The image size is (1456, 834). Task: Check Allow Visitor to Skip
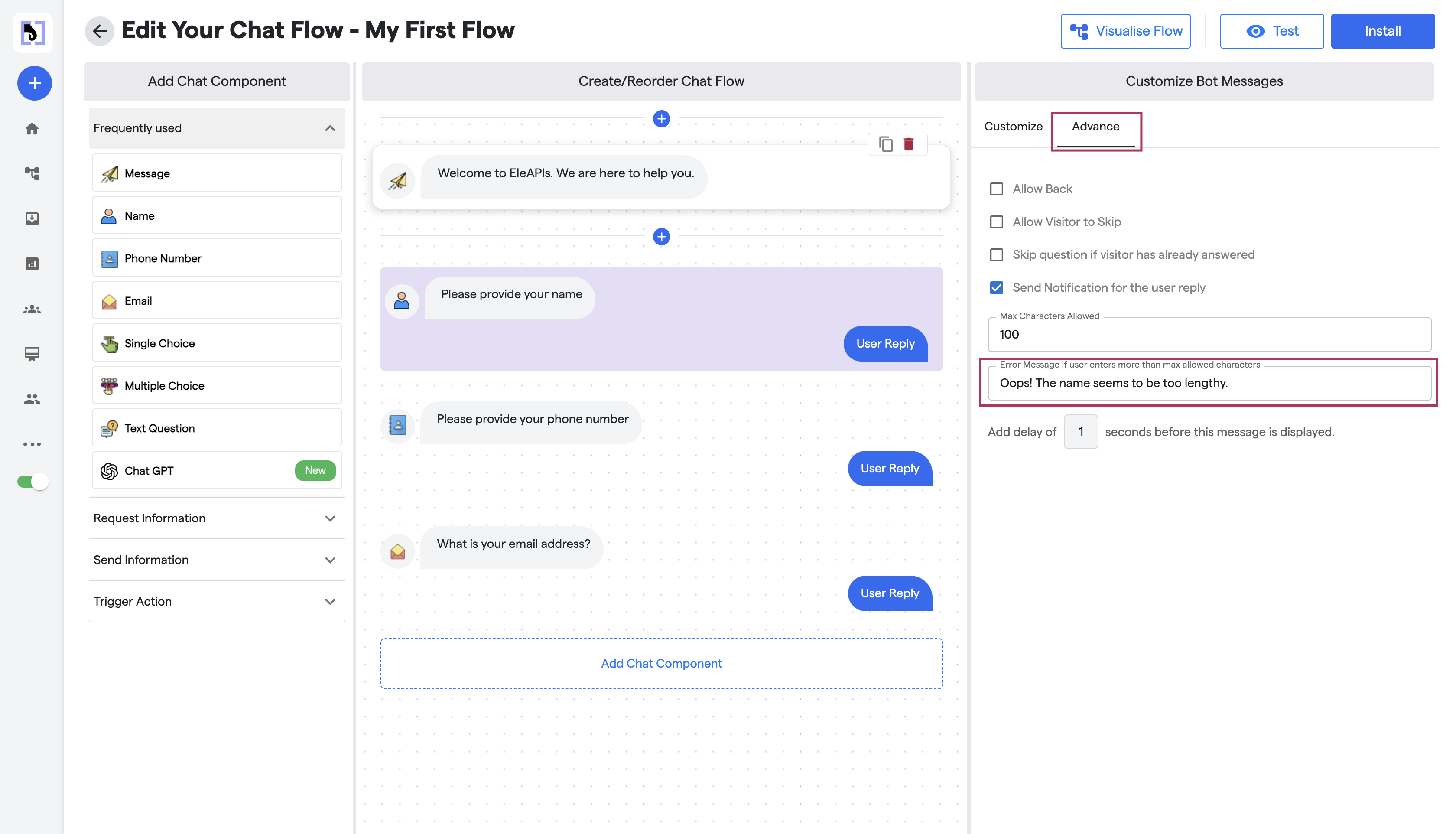[x=996, y=222]
